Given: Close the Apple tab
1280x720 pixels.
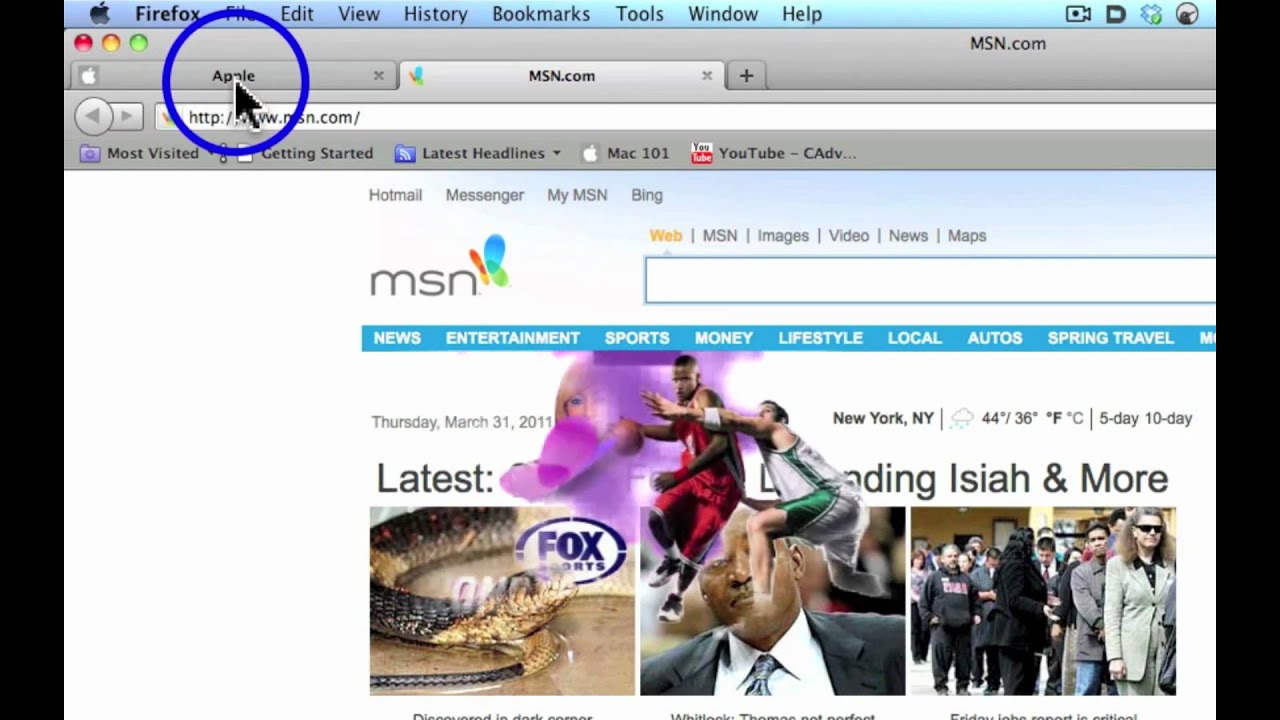Looking at the screenshot, I should pyautogui.click(x=379, y=76).
